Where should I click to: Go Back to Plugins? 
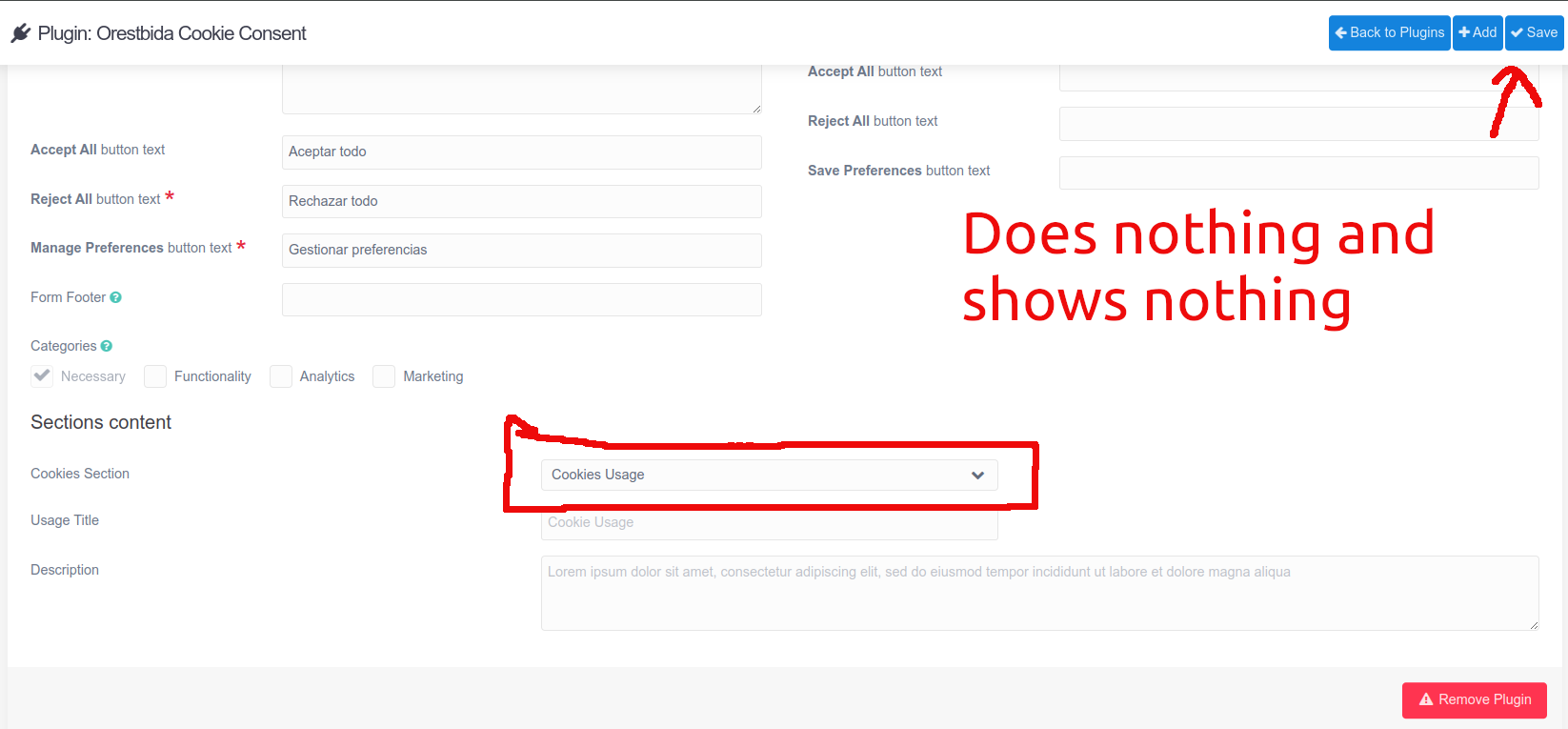(x=1390, y=32)
